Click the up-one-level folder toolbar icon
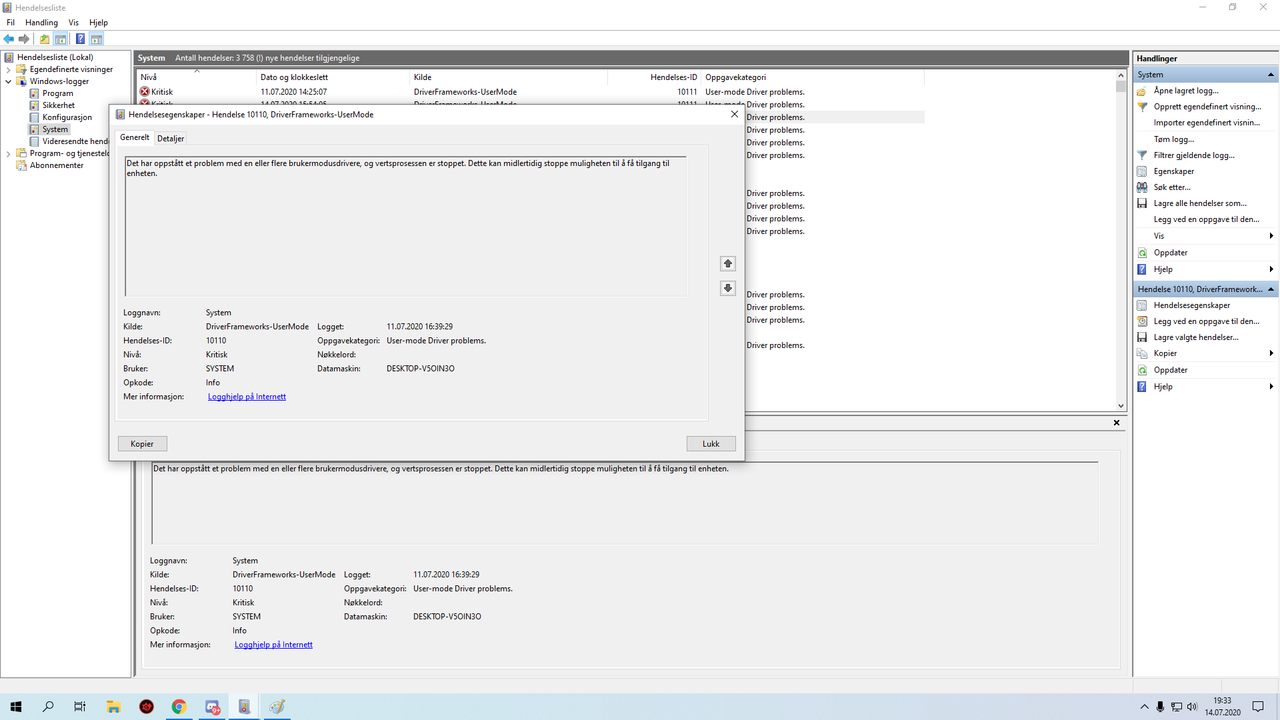1280x720 pixels. pyautogui.click(x=44, y=39)
